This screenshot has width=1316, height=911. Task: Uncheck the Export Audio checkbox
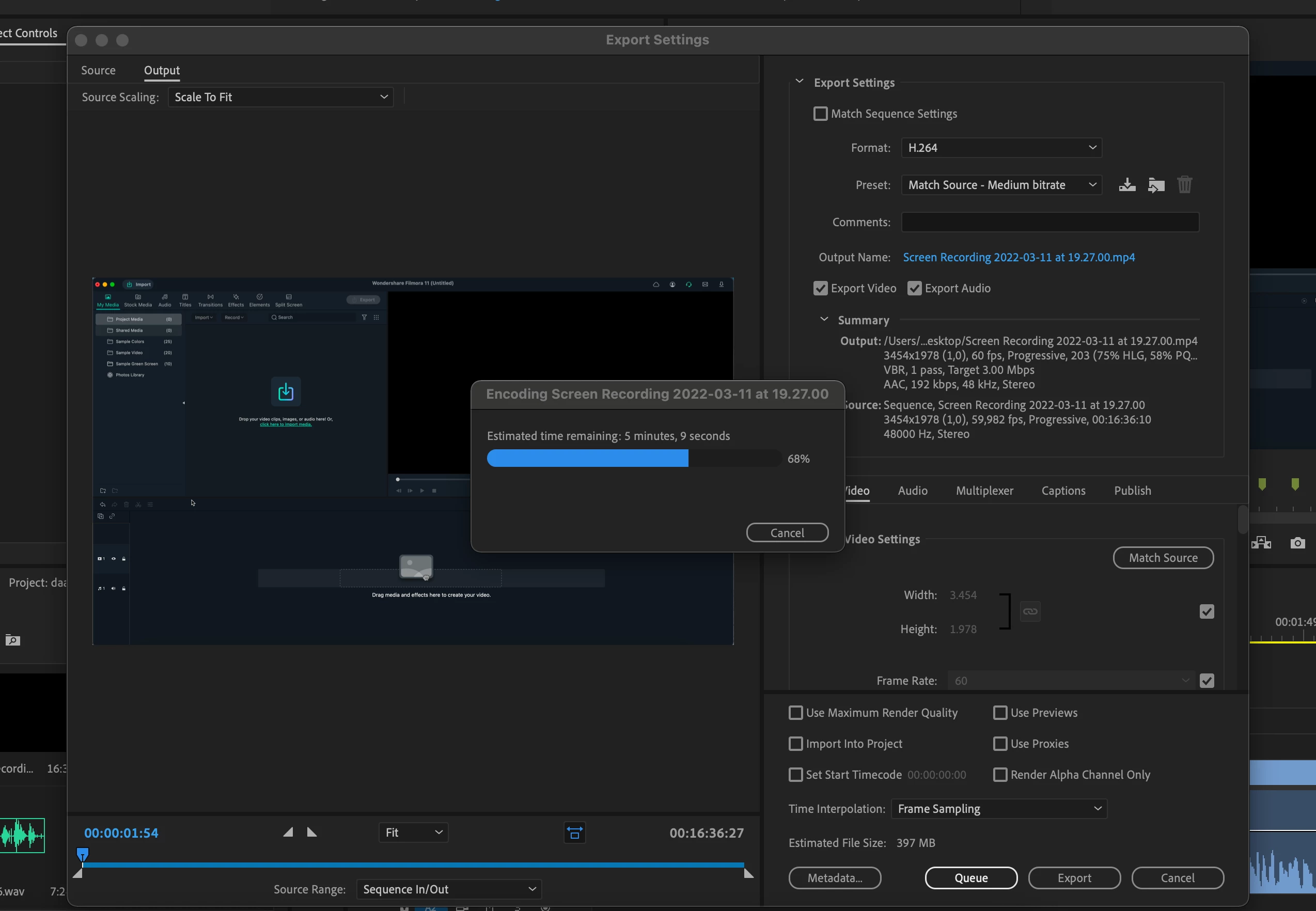914,288
